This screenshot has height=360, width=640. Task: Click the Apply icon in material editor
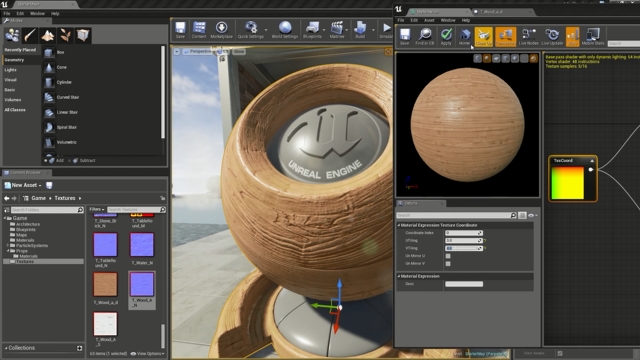tap(446, 36)
